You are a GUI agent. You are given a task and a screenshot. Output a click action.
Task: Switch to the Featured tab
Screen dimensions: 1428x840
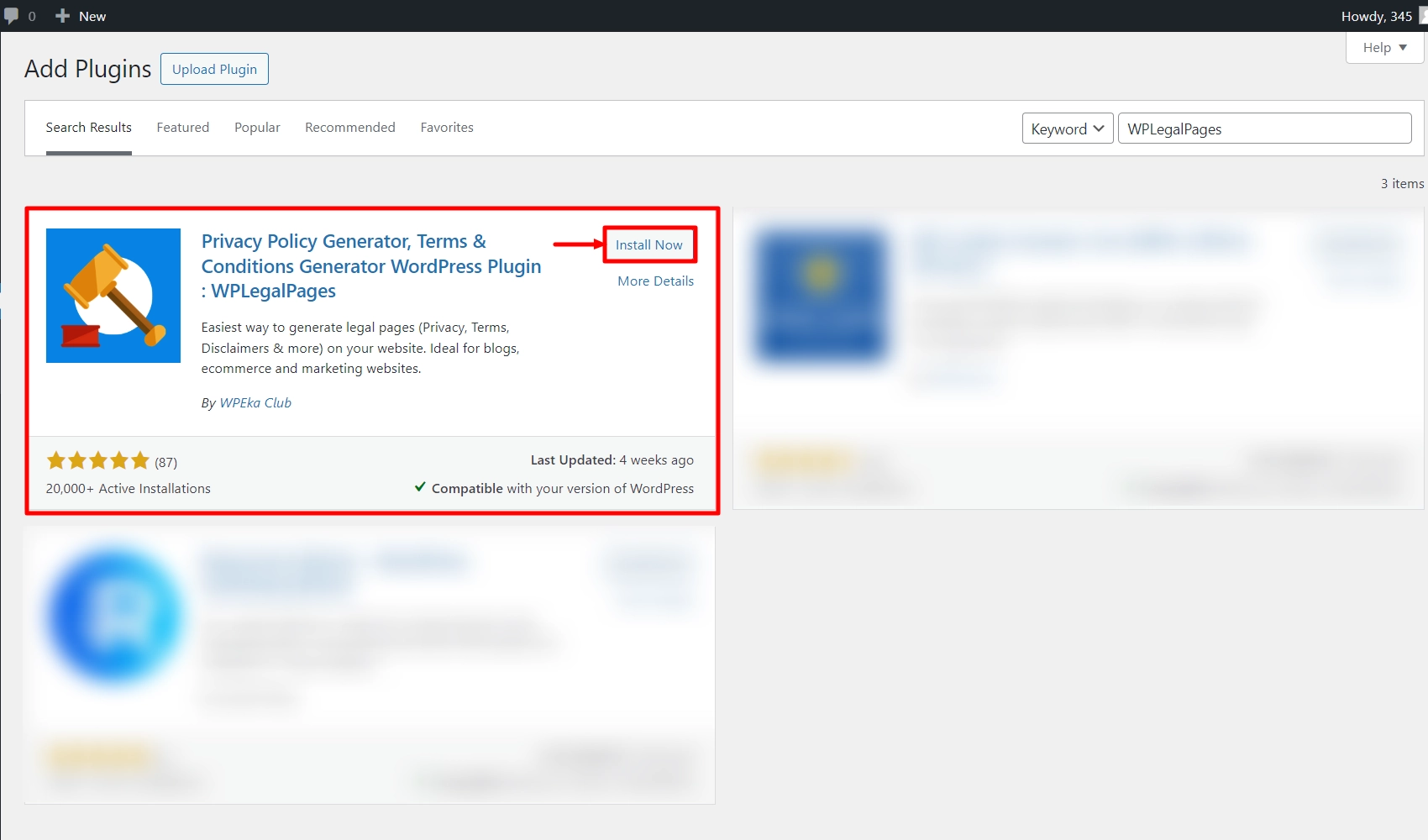pos(182,127)
